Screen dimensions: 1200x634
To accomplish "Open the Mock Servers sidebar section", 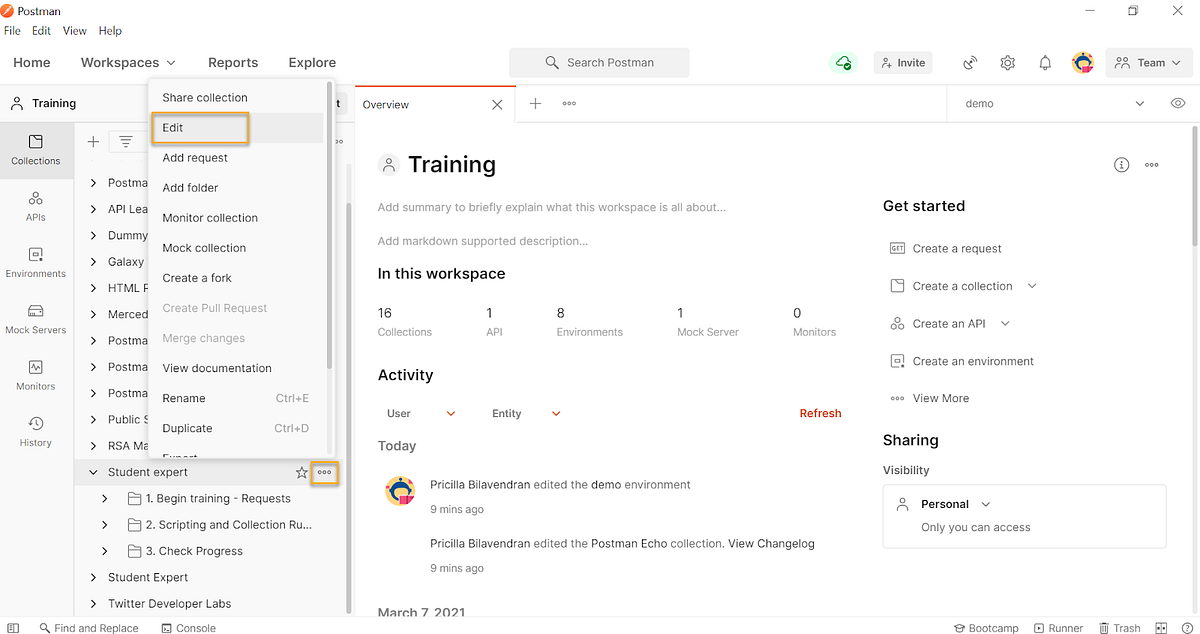I will pos(36,319).
